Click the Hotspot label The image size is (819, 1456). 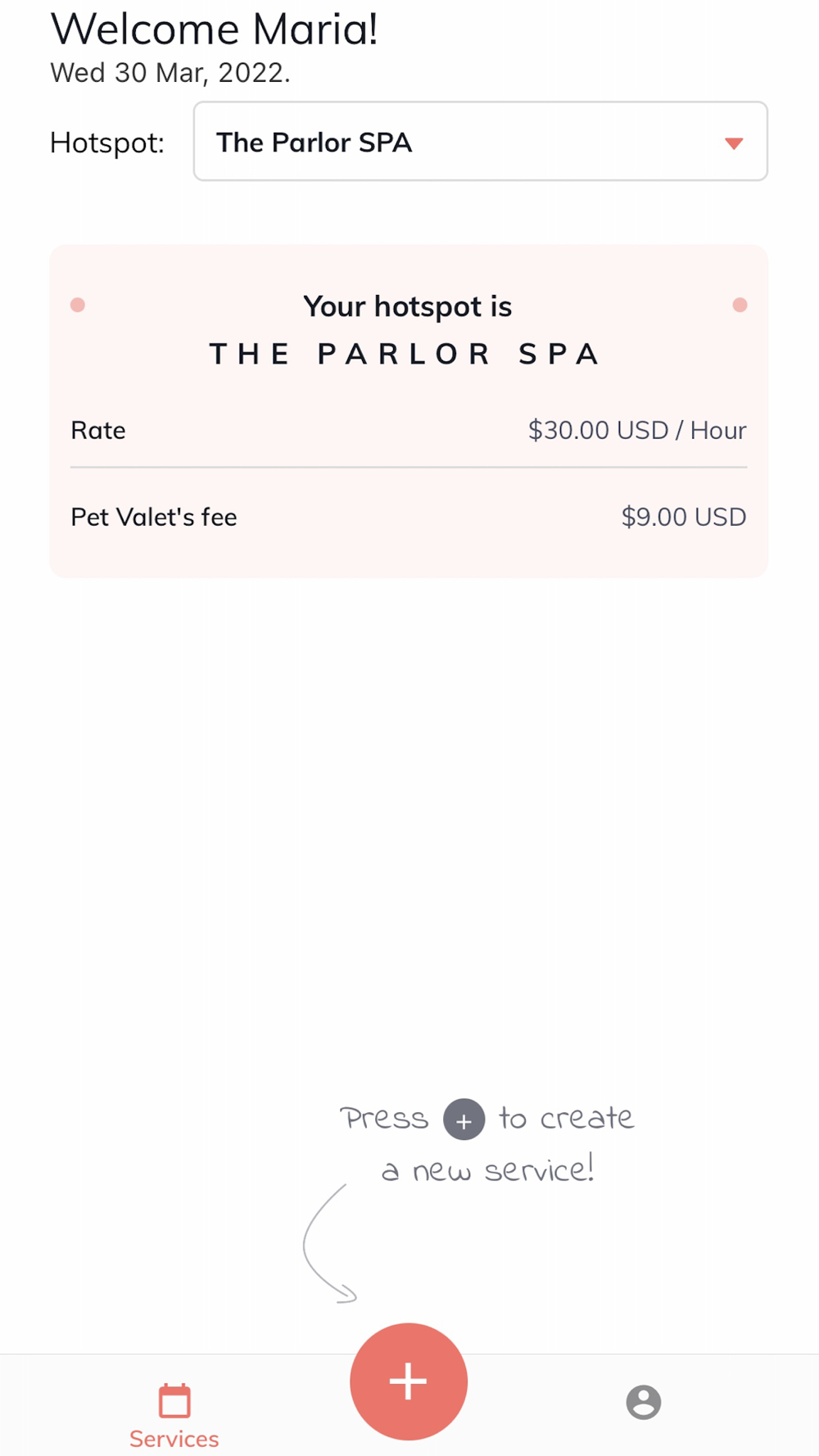(107, 142)
